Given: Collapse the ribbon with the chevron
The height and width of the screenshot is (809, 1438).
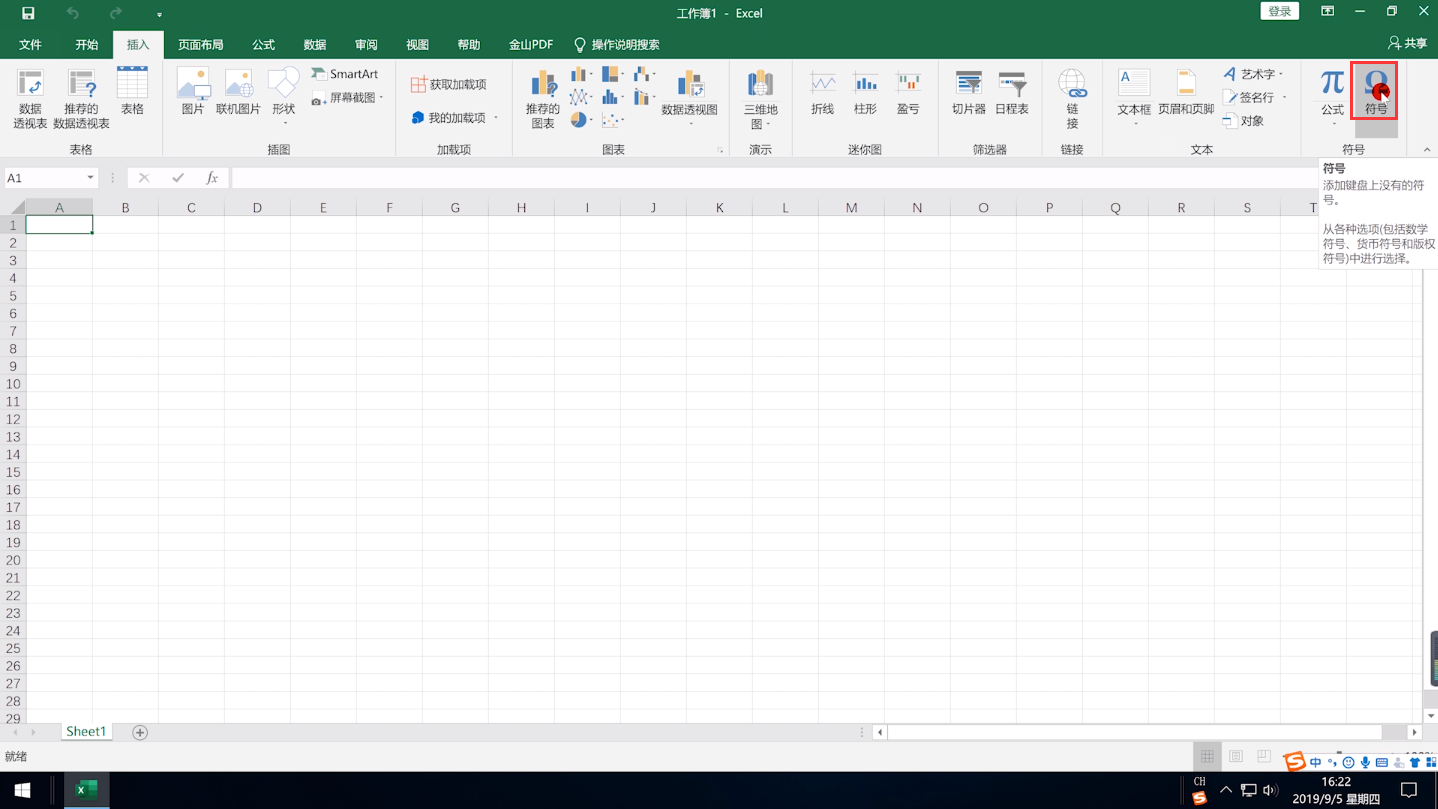Looking at the screenshot, I should tap(1427, 150).
